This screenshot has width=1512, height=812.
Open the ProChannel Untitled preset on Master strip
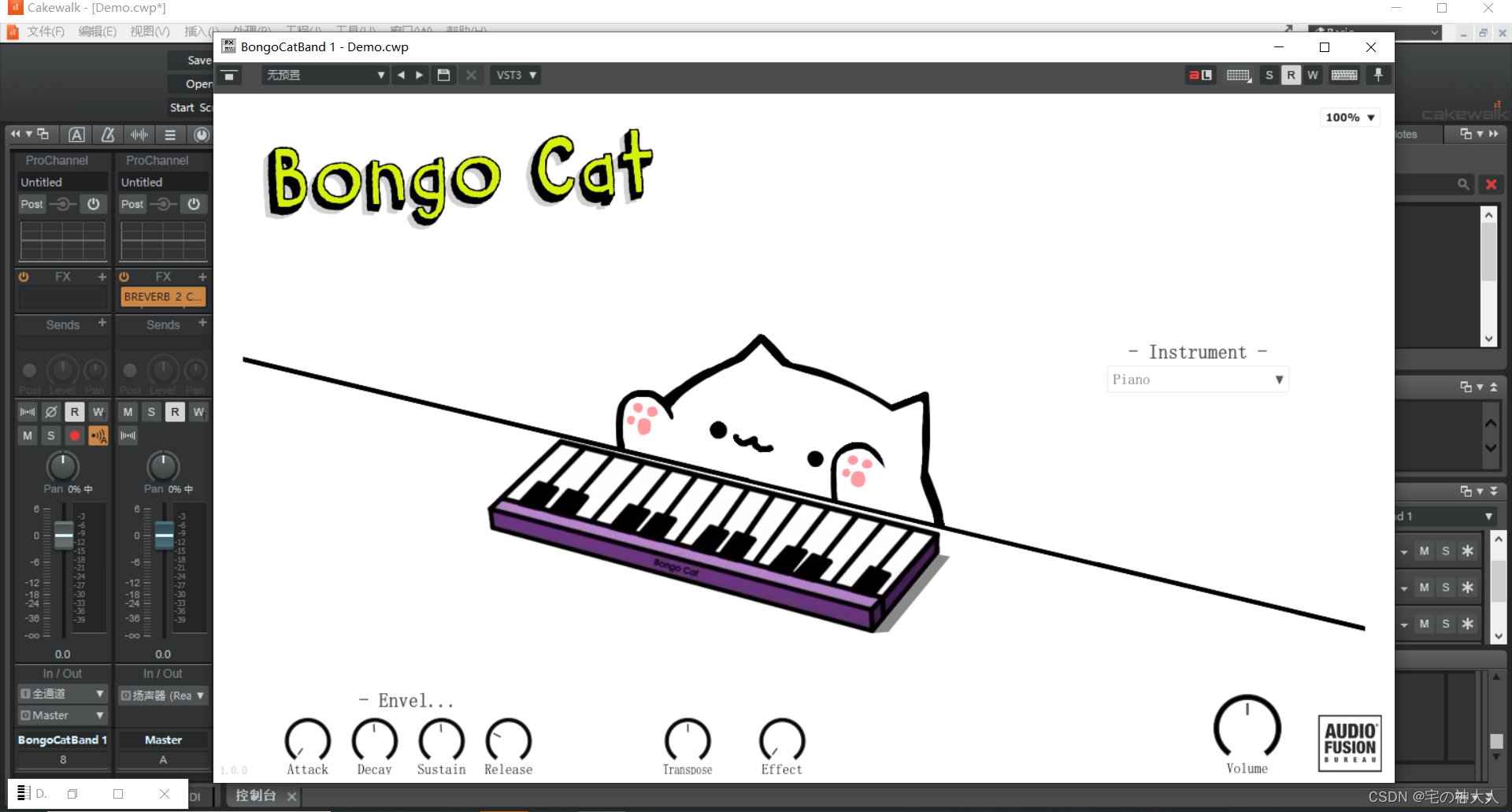point(163,182)
